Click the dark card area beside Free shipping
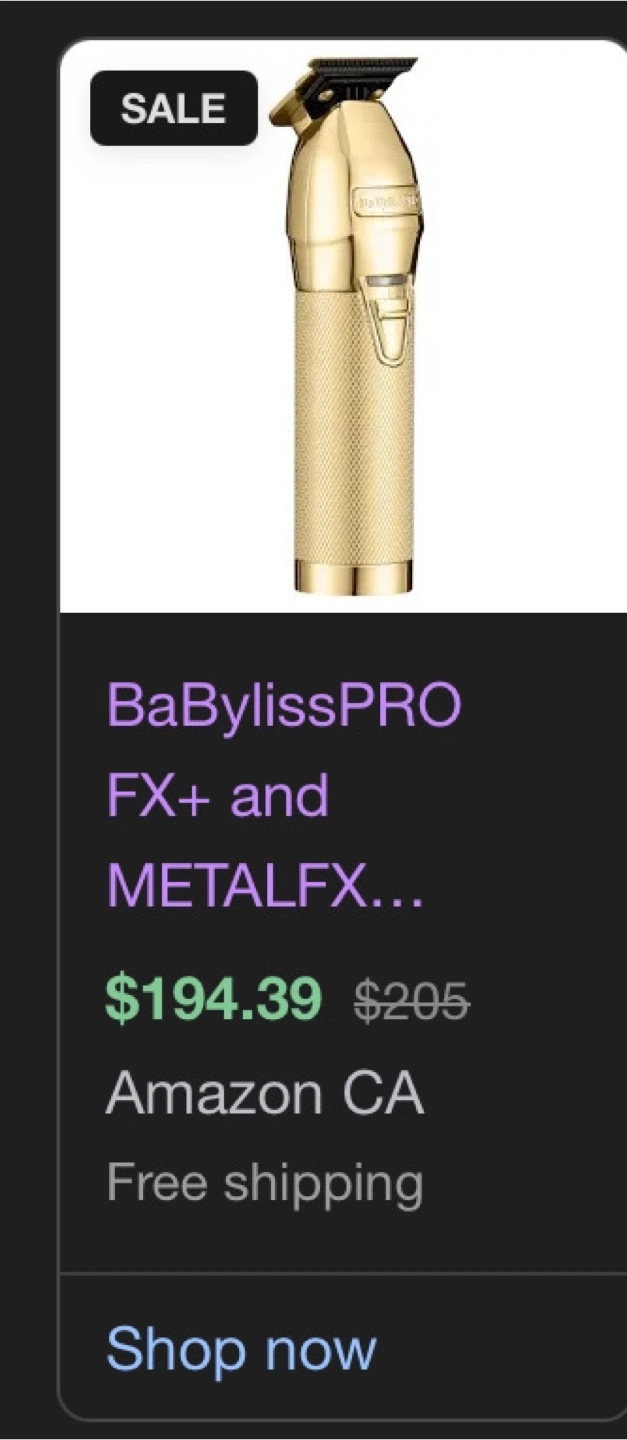The image size is (627, 1440). point(525,1184)
